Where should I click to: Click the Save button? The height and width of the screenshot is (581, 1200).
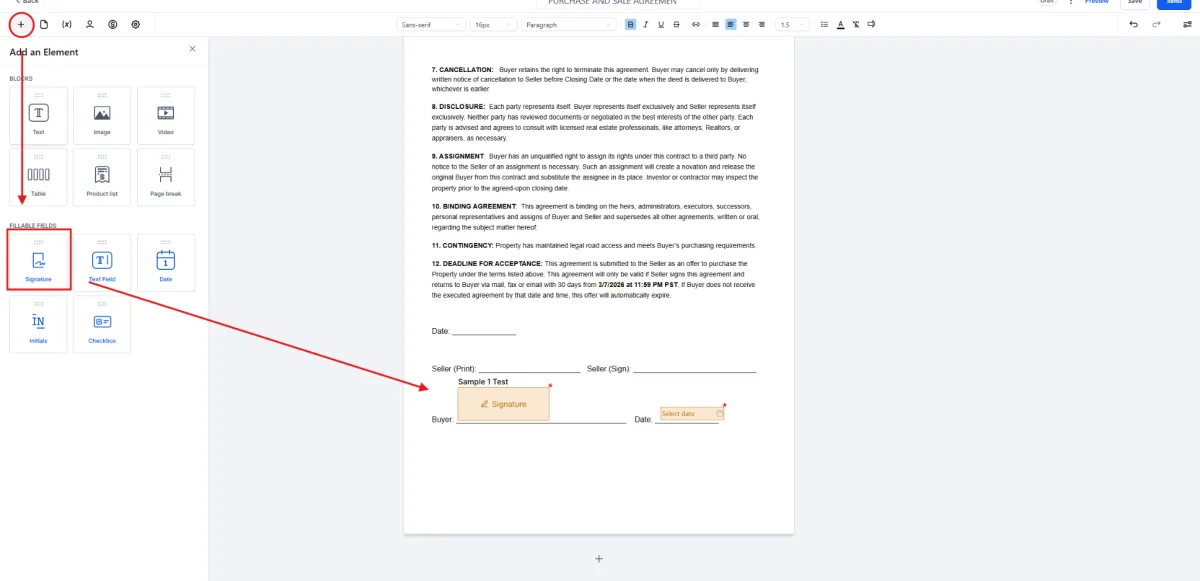[x=1135, y=3]
